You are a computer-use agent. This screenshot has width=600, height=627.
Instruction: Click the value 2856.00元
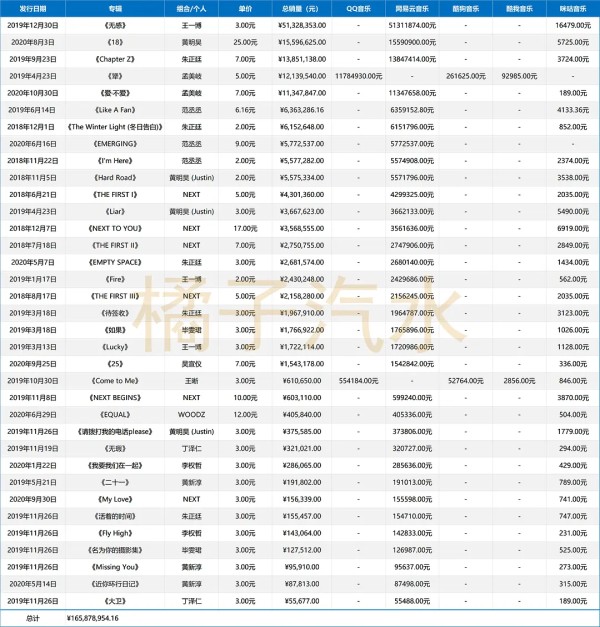(x=519, y=381)
